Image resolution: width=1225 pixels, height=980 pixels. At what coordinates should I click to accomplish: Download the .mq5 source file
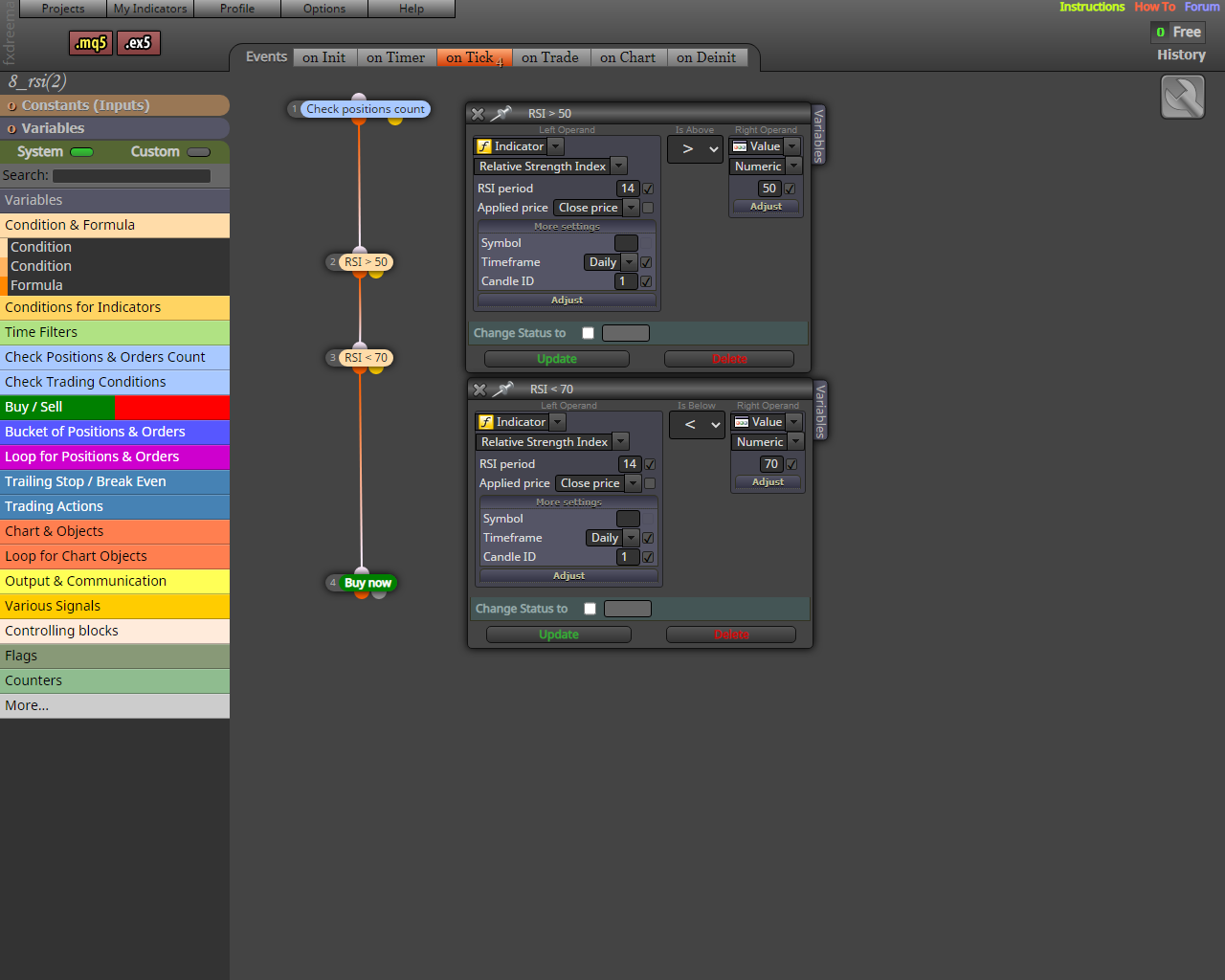click(91, 43)
